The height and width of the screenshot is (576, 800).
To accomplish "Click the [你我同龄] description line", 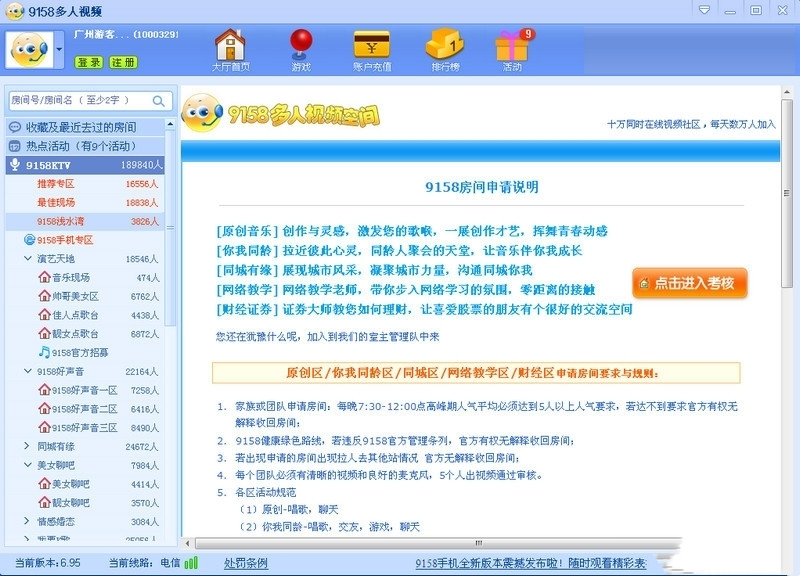I will [x=399, y=251].
